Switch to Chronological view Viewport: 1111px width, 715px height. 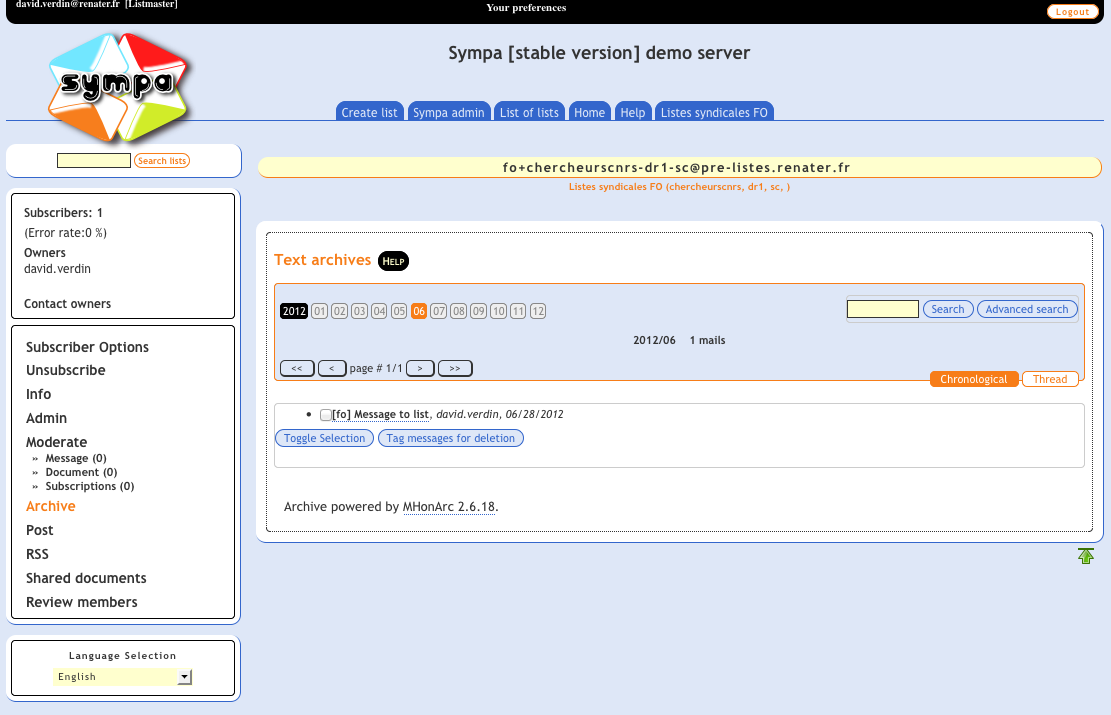click(x=974, y=379)
